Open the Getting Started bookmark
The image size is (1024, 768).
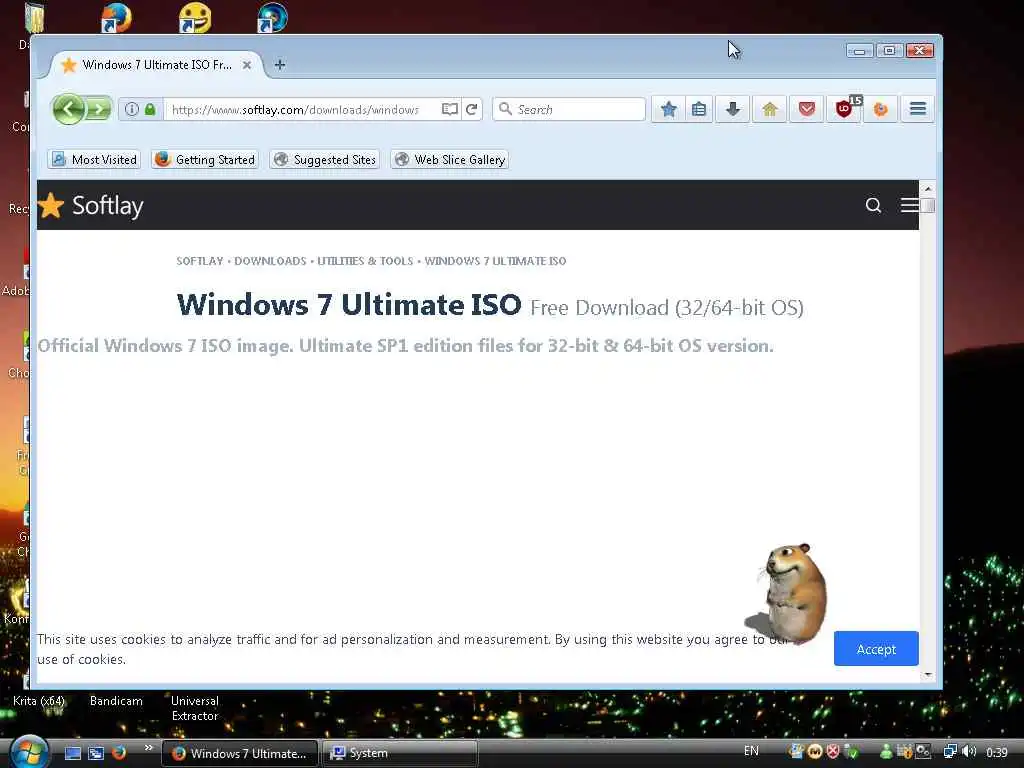[205, 159]
